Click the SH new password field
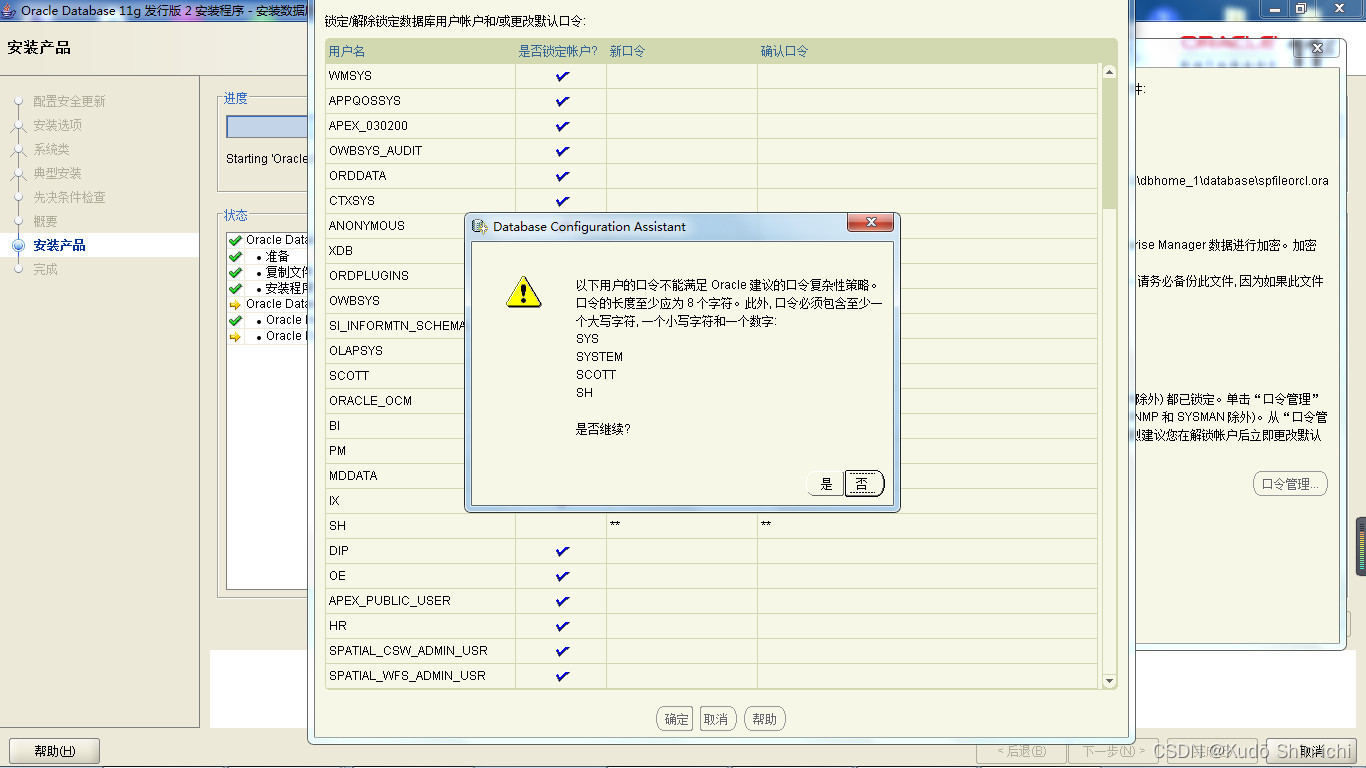This screenshot has height=768, width=1366. 681,526
